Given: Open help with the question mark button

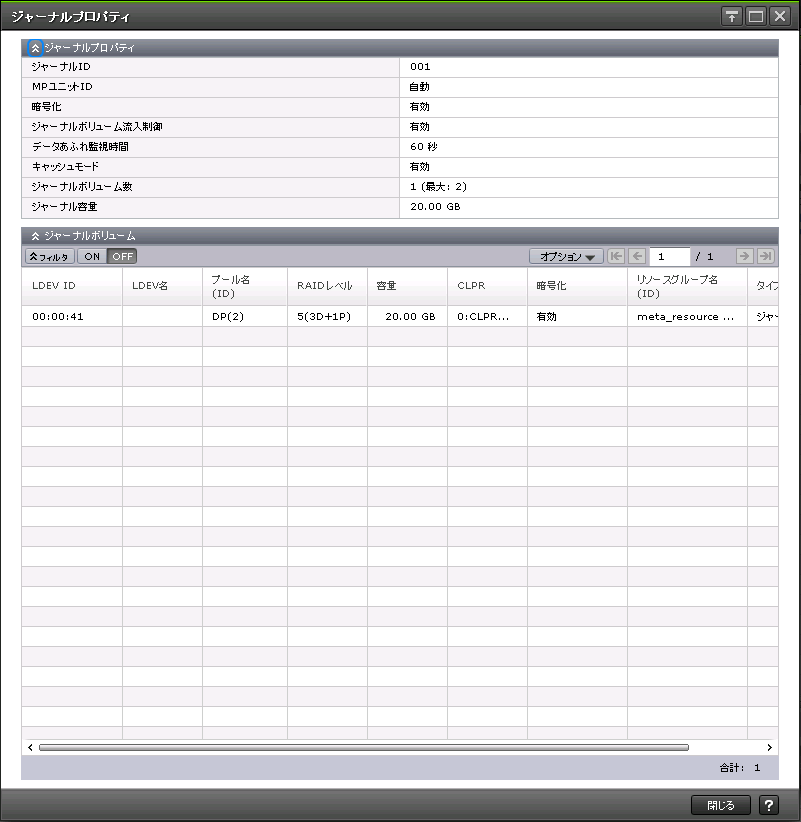Looking at the screenshot, I should coord(768,805).
